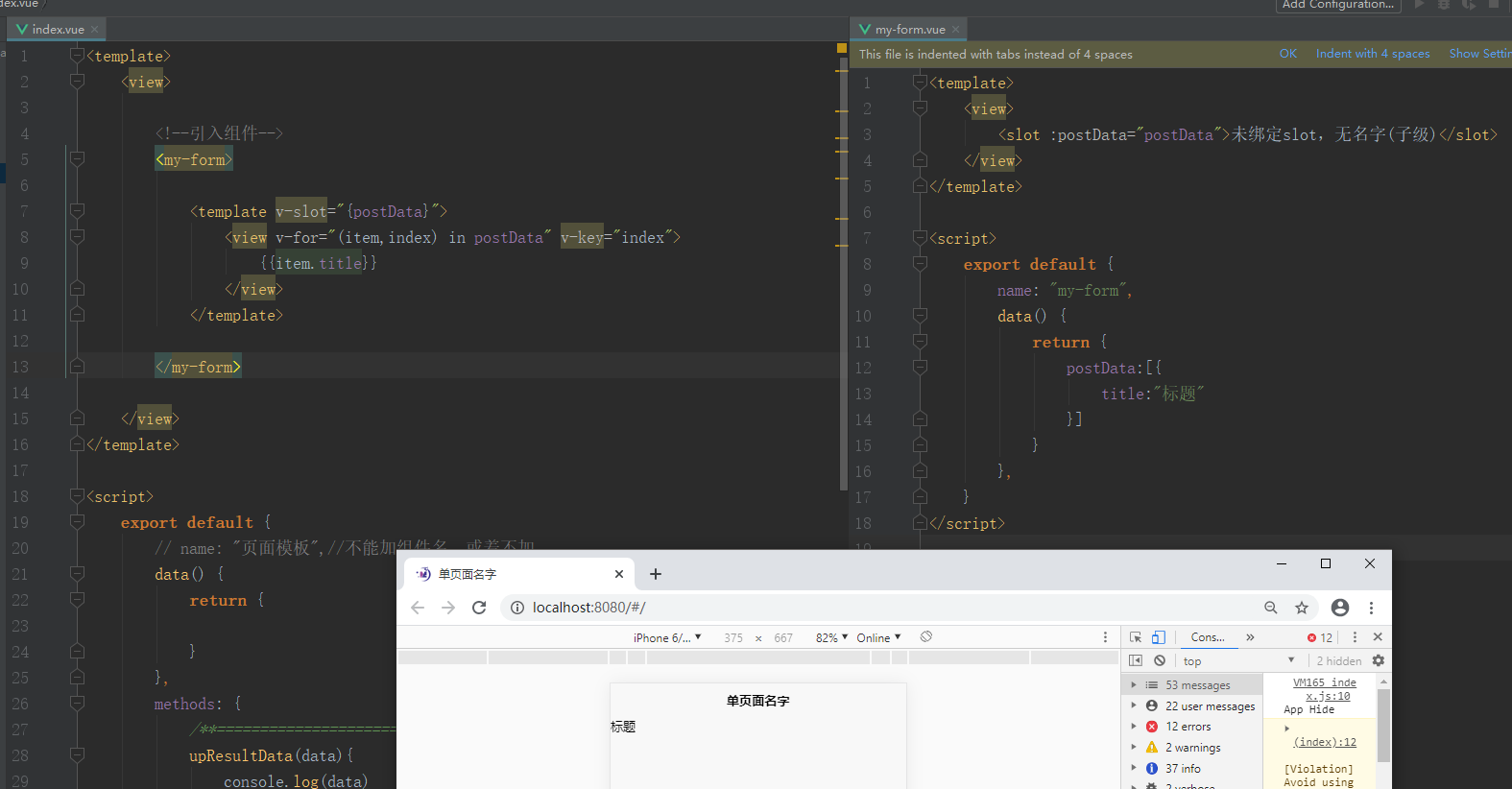Open the Chrome profile avatar icon

pyautogui.click(x=1340, y=608)
